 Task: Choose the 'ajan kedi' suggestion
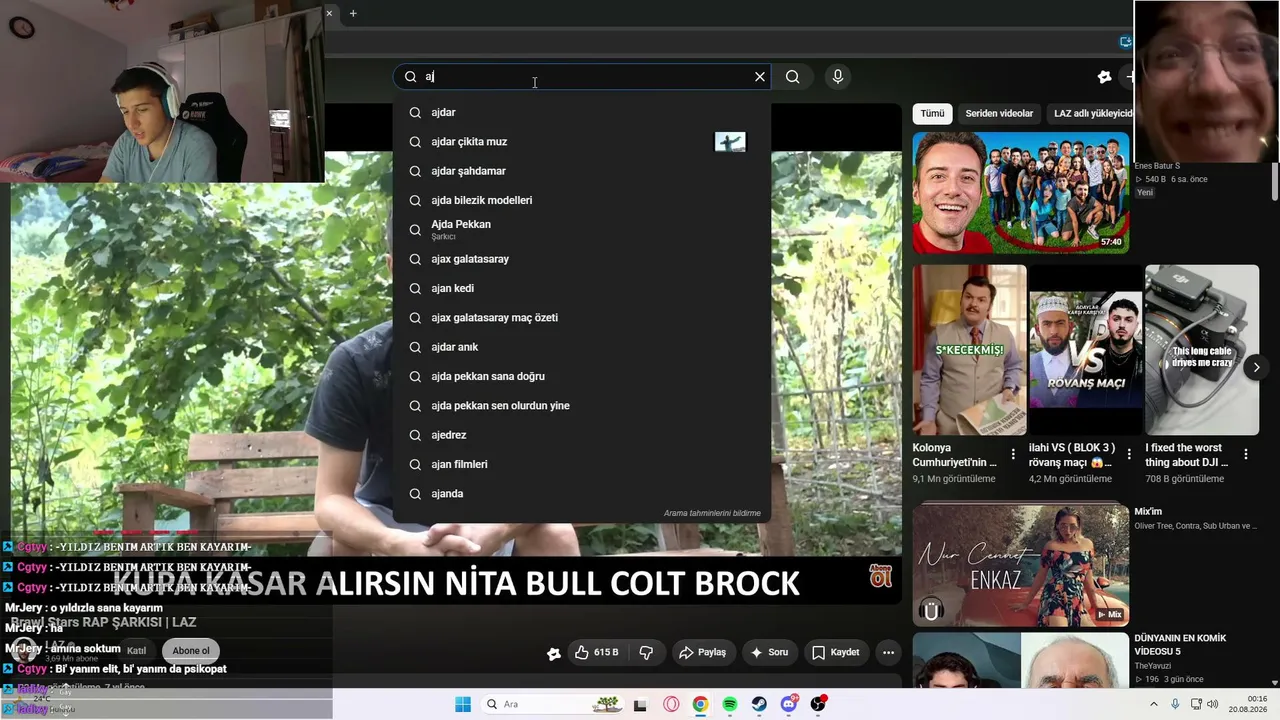[581, 288]
